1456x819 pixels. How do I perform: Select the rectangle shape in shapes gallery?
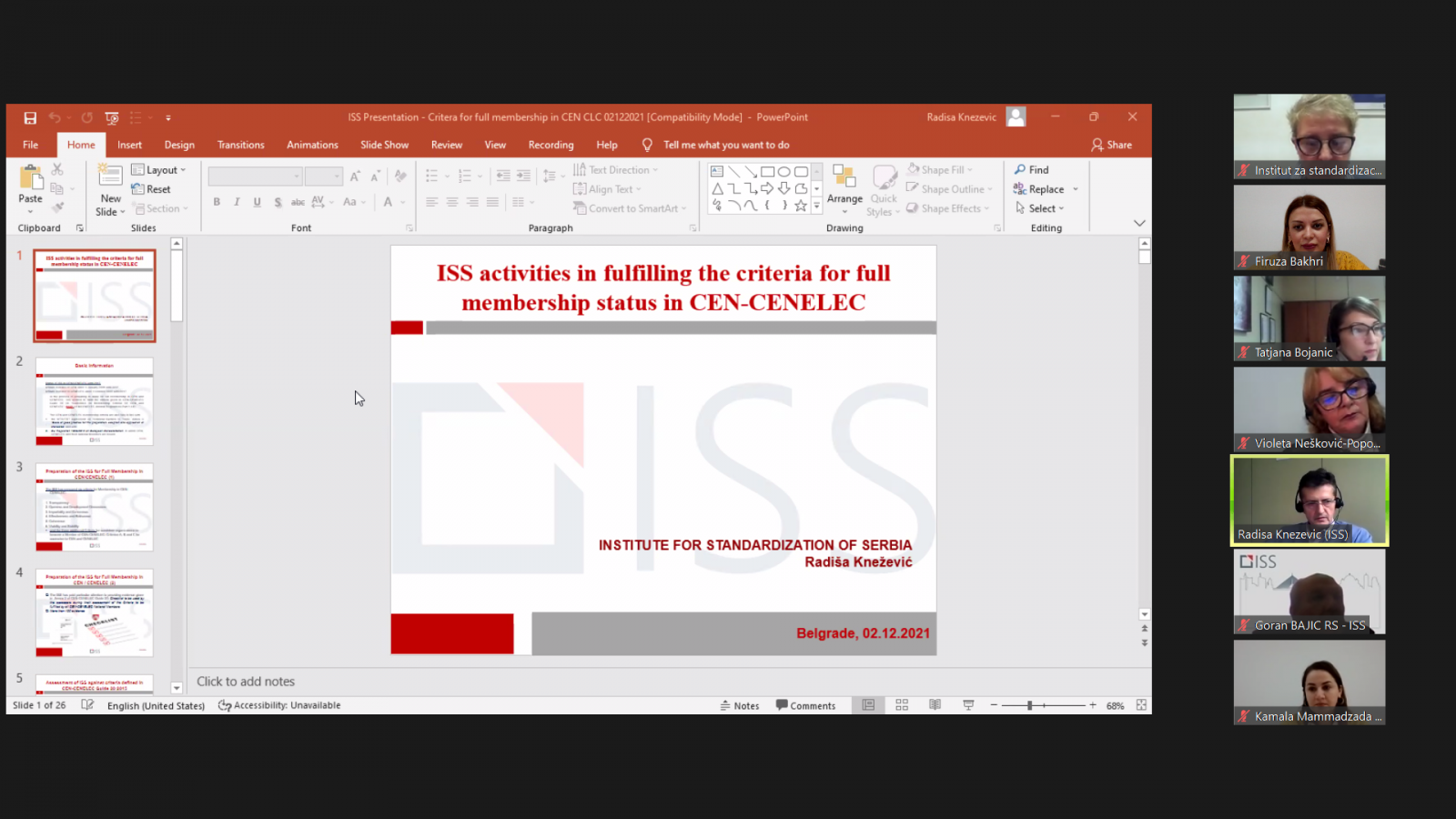click(767, 171)
